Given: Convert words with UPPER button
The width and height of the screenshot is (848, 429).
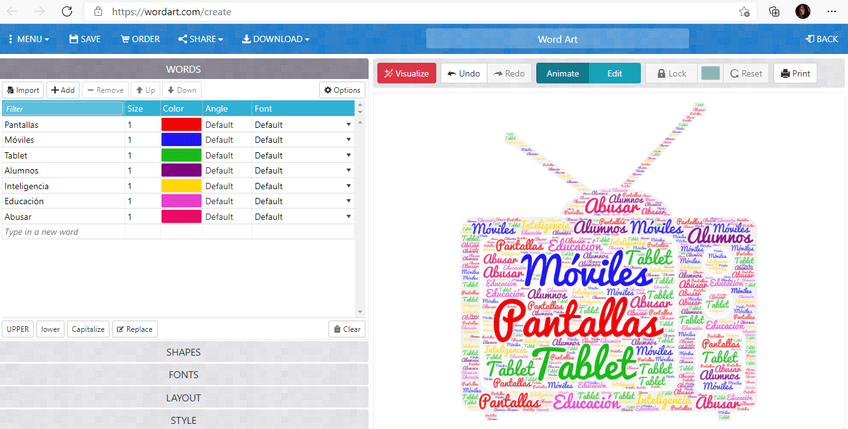Looking at the screenshot, I should [x=18, y=329].
